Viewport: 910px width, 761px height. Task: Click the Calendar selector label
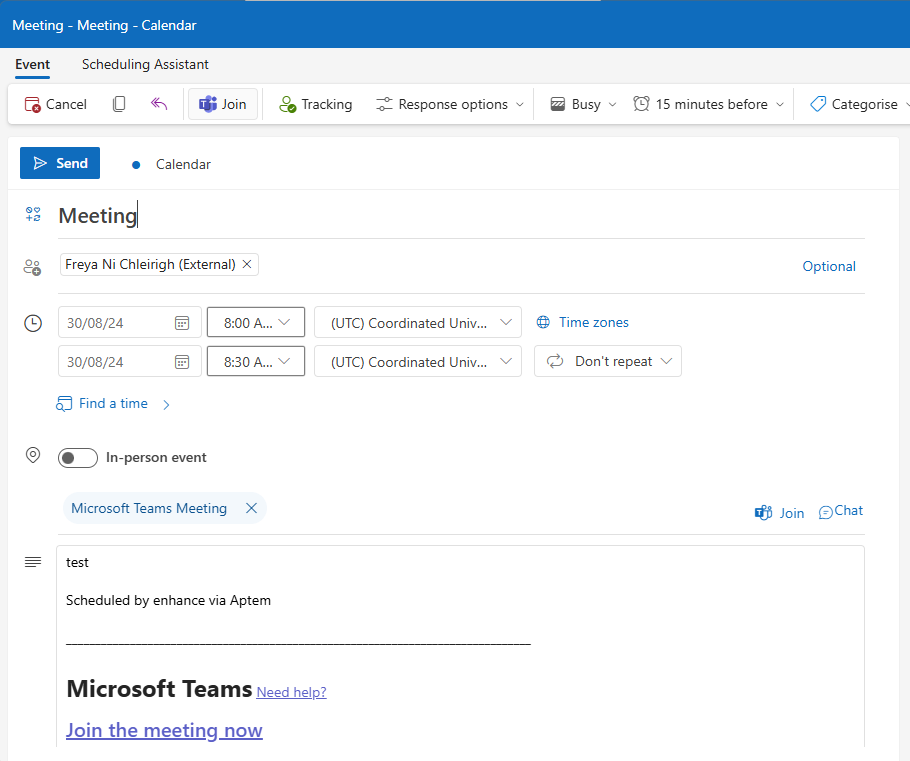[183, 164]
